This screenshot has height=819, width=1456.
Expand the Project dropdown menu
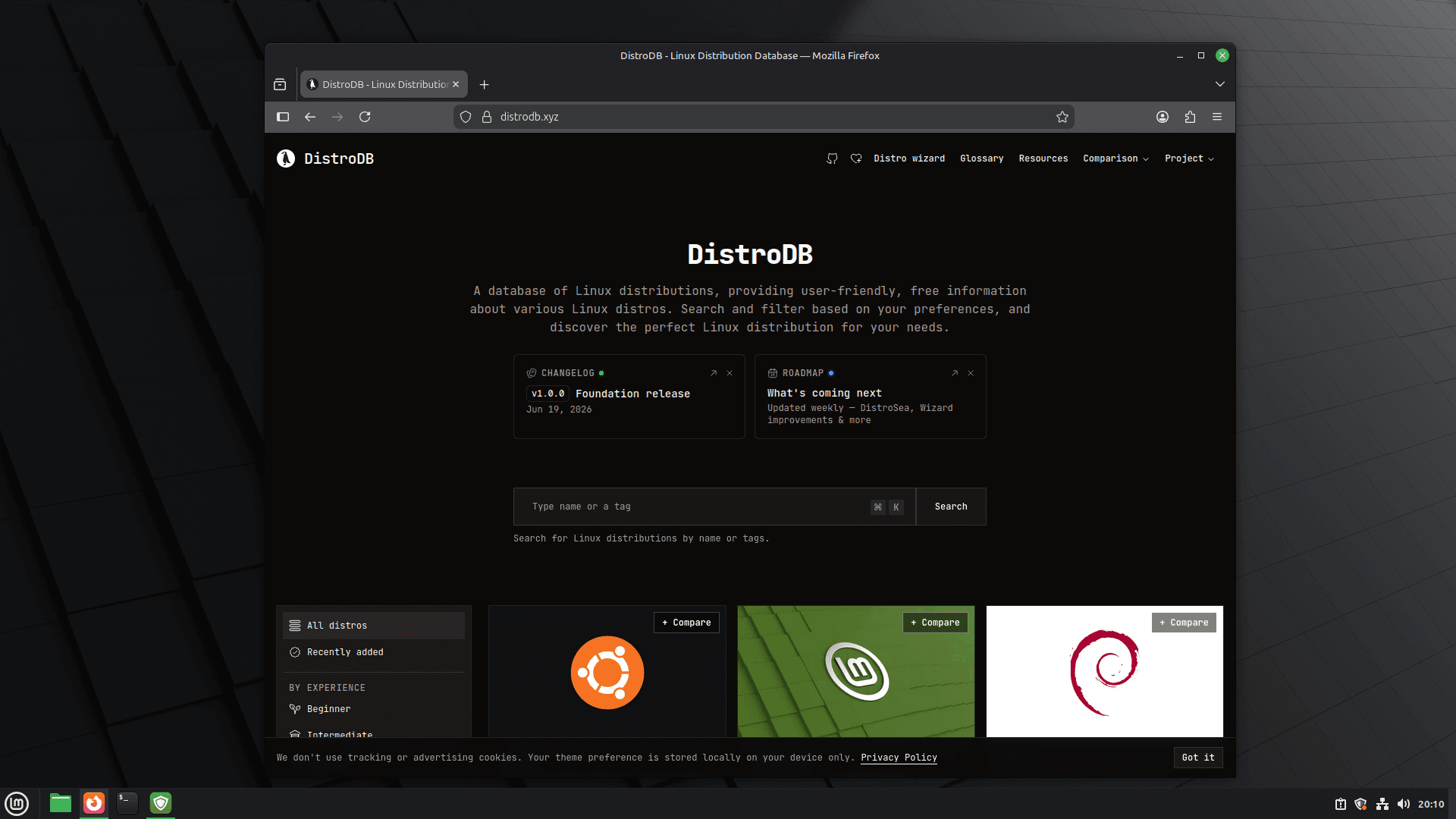pos(1189,158)
